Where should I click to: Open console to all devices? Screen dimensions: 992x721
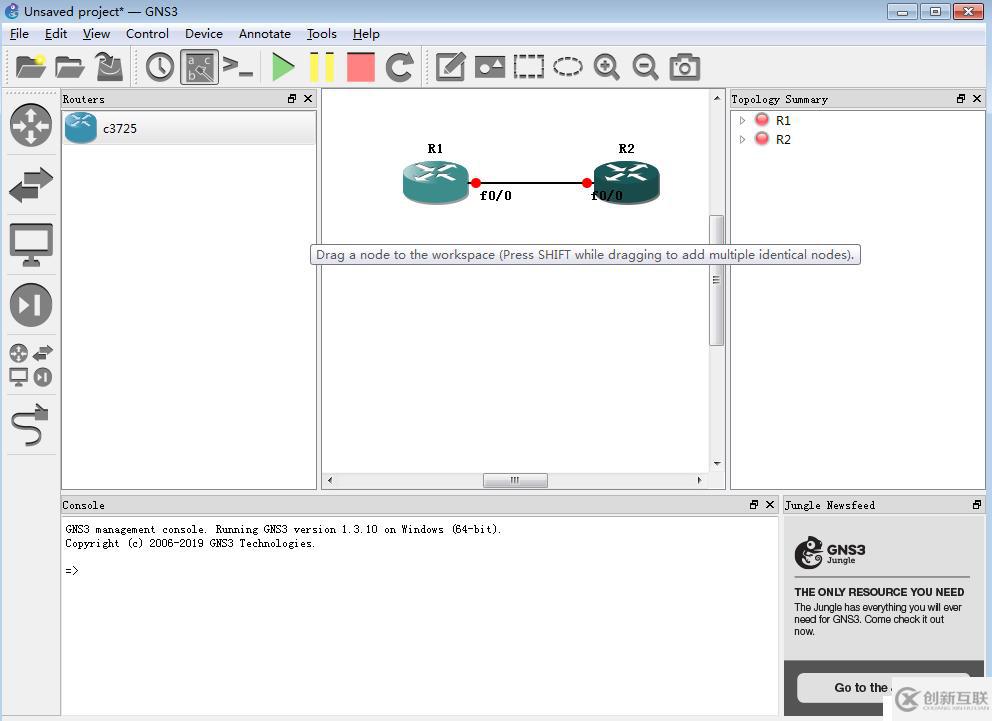click(238, 67)
